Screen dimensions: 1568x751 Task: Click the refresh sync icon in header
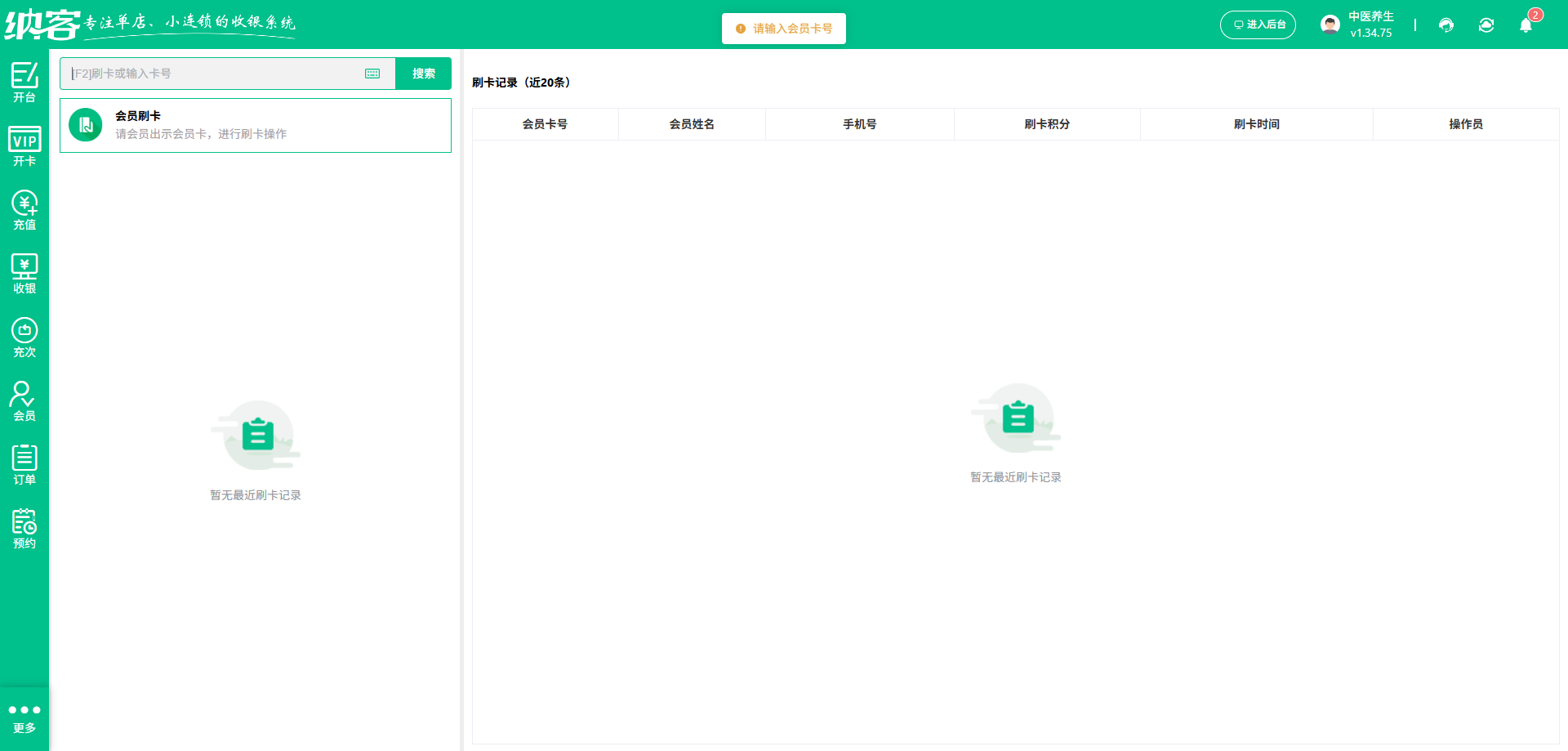pos(1486,25)
